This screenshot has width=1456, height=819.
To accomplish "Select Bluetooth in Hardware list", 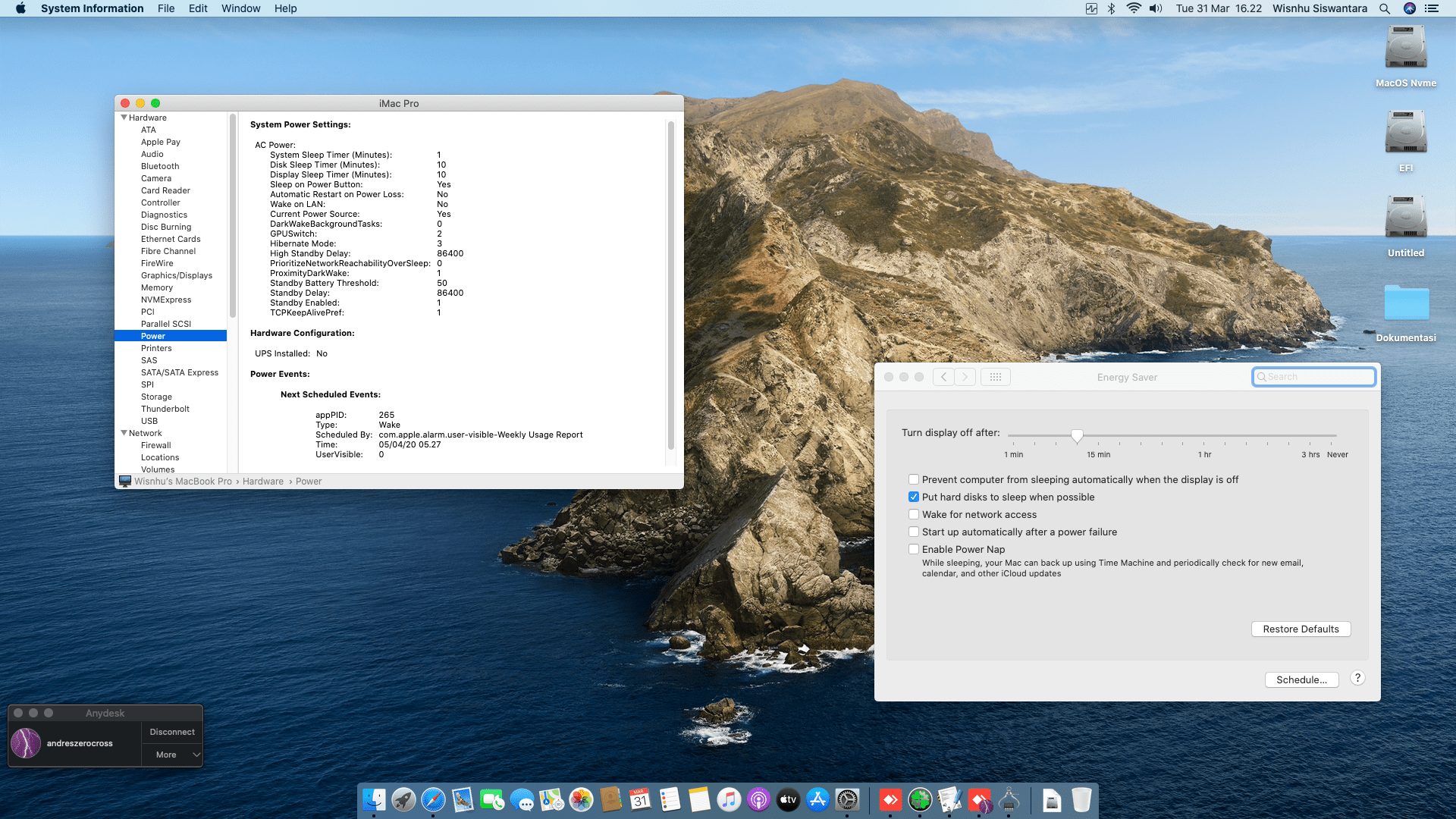I will 160,166.
